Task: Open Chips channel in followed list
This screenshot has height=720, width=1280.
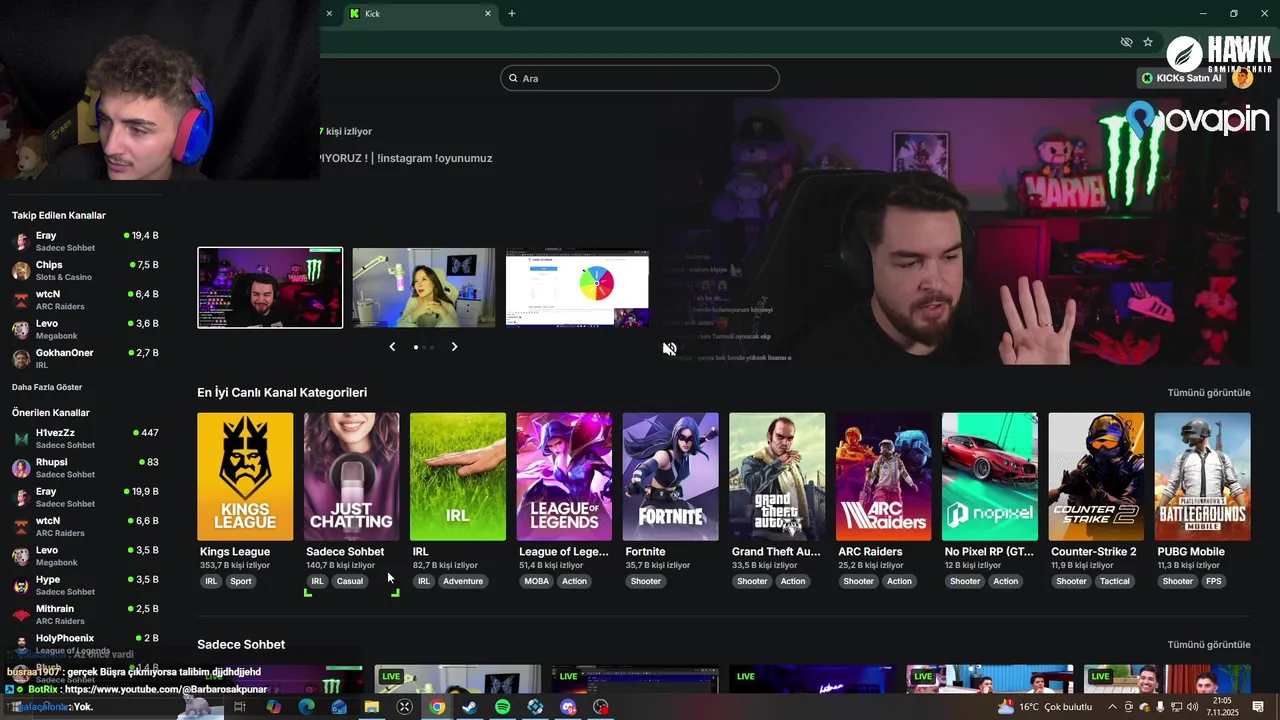Action: click(85, 271)
